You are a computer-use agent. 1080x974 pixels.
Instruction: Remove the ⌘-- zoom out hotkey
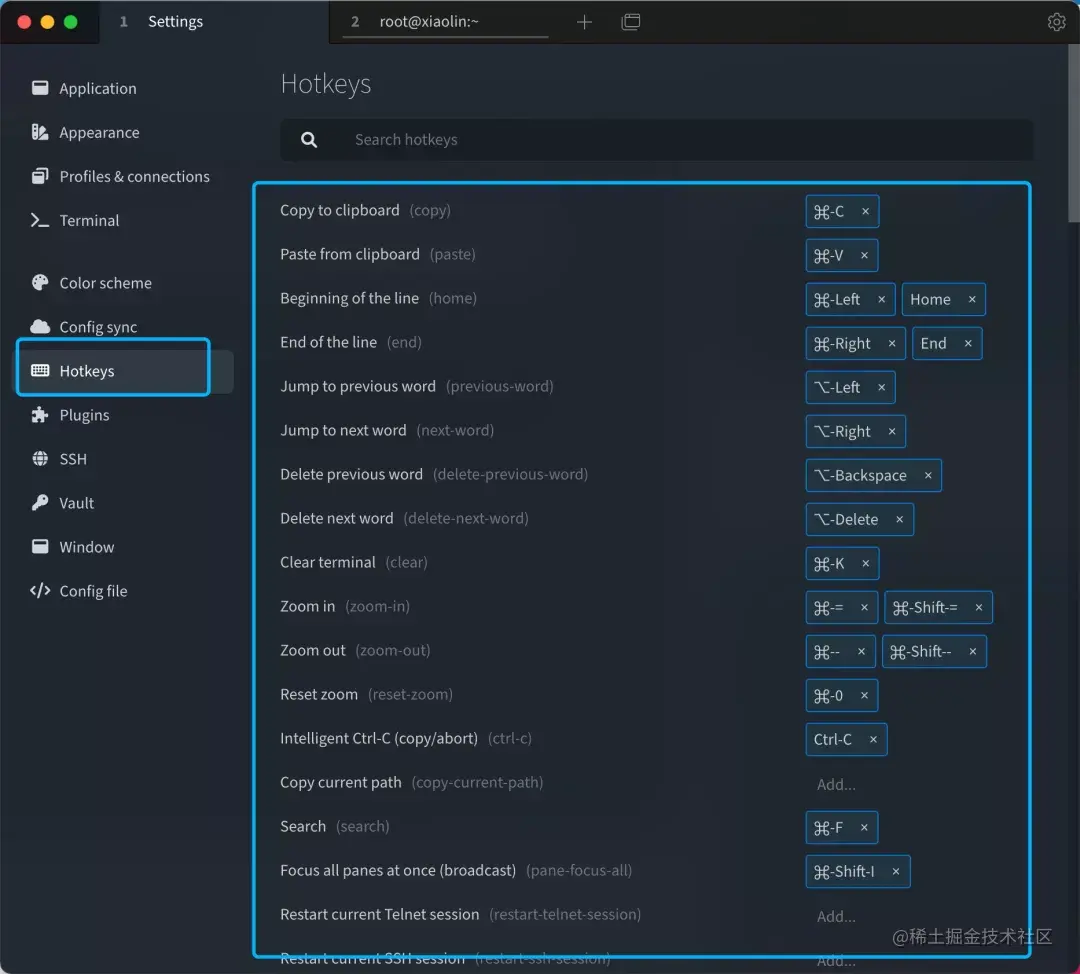pyautogui.click(x=861, y=652)
